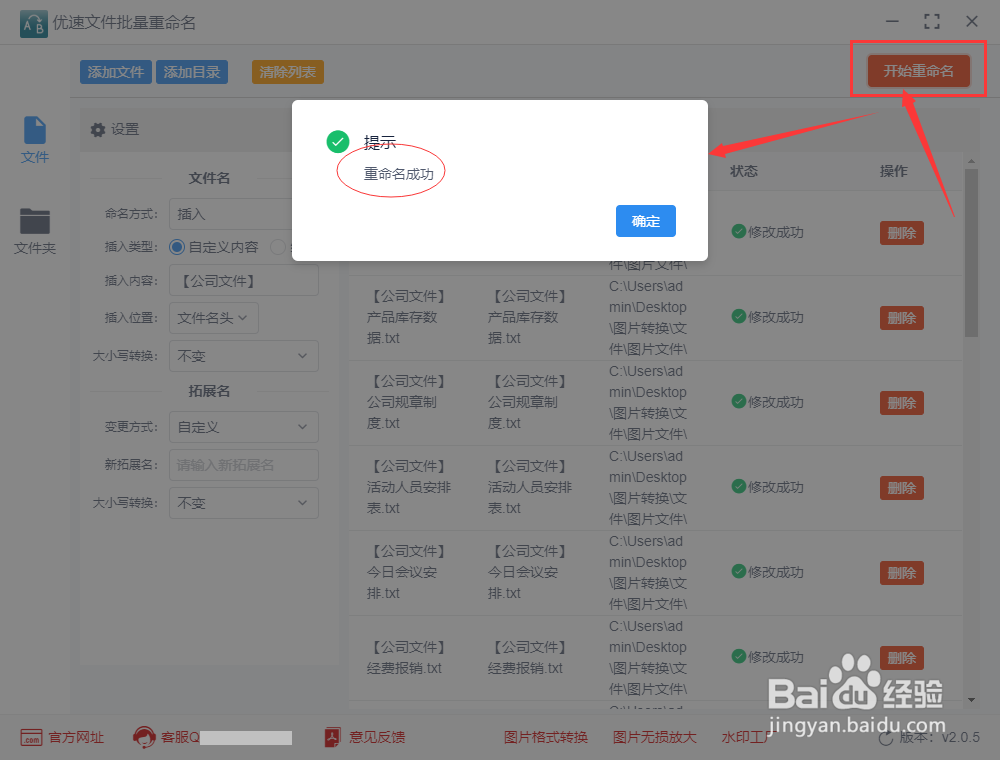The height and width of the screenshot is (760, 1000).
Task: Click the 确定 button in the dialog
Action: pyautogui.click(x=645, y=221)
